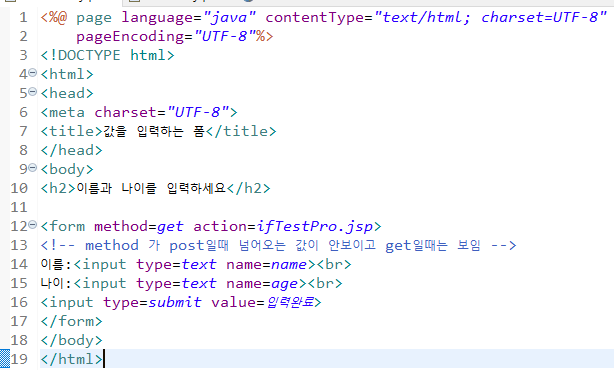Click the value text 입력완료 on line 16

click(x=290, y=302)
